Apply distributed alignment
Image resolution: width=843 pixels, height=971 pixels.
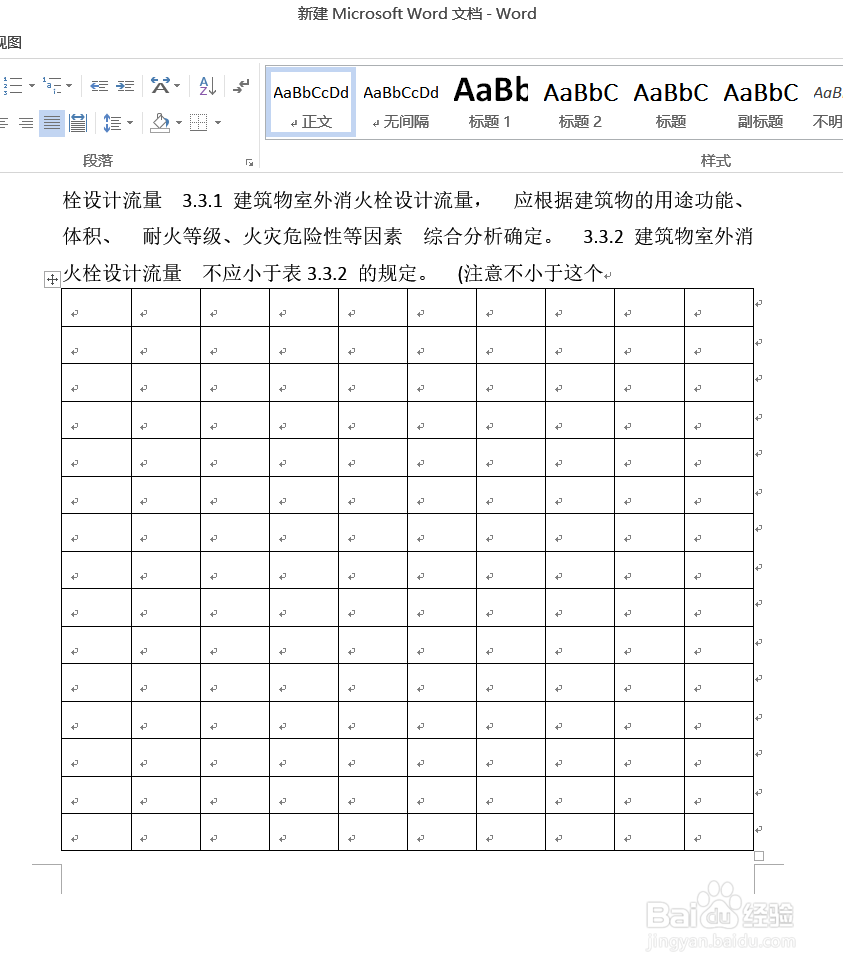[x=78, y=123]
